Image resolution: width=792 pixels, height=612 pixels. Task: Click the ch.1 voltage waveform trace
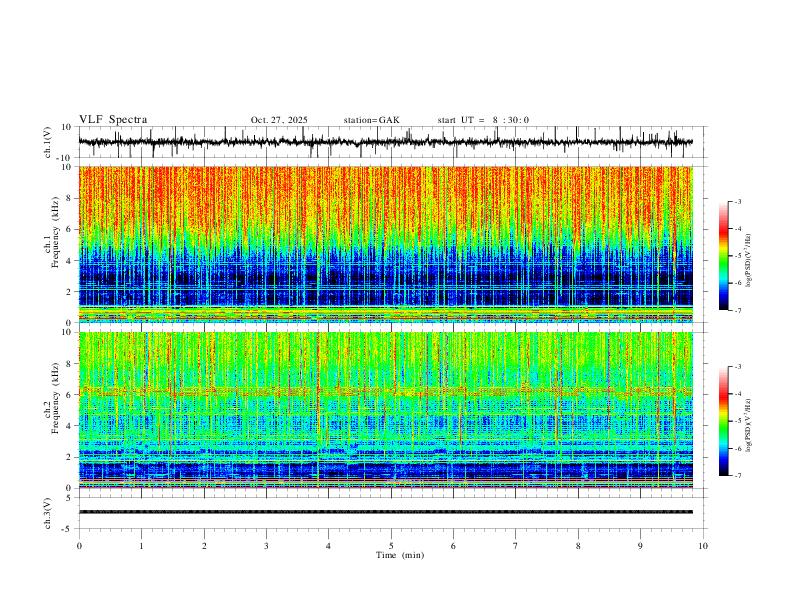[385, 142]
